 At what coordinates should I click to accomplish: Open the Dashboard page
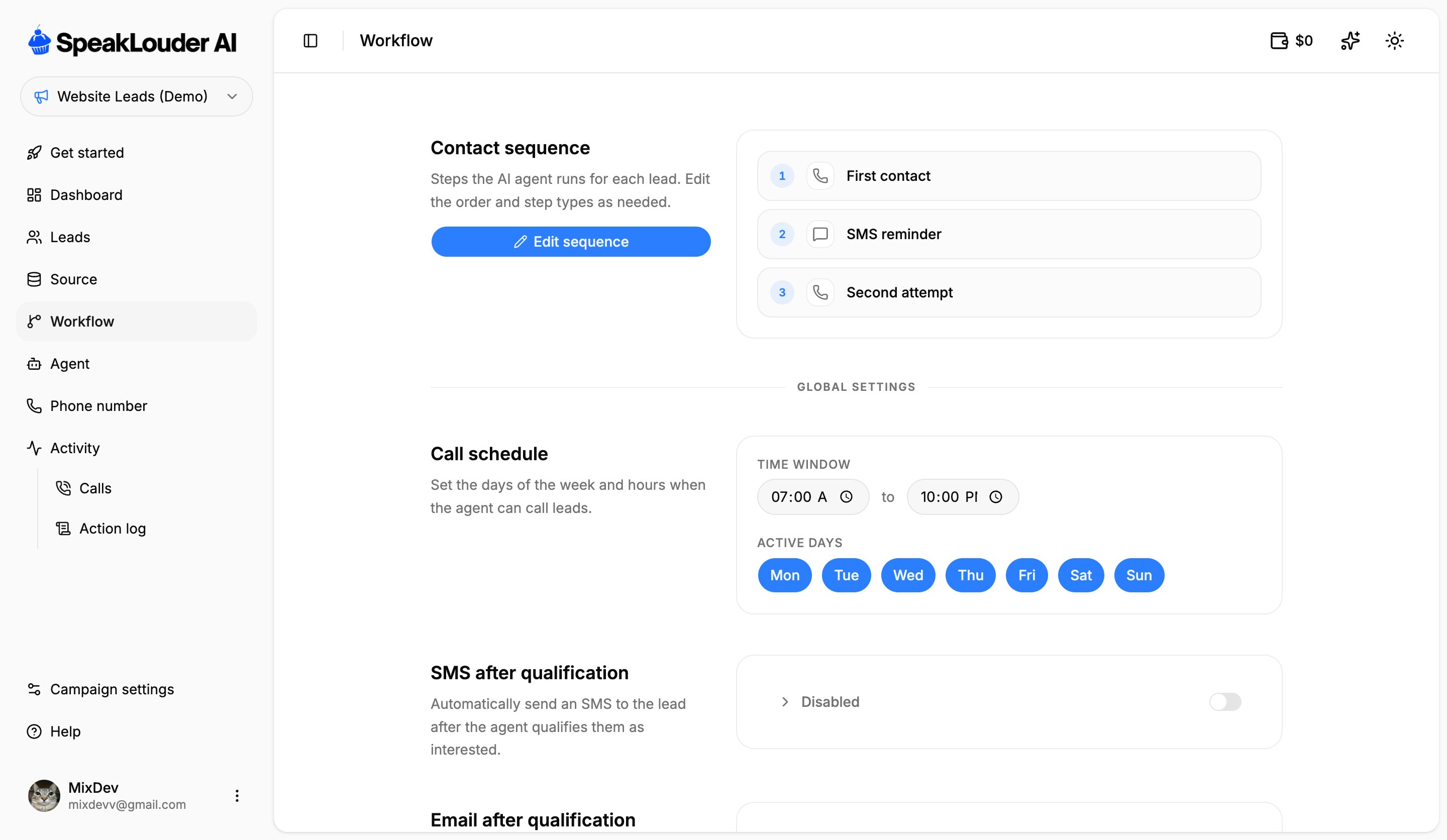[137, 194]
